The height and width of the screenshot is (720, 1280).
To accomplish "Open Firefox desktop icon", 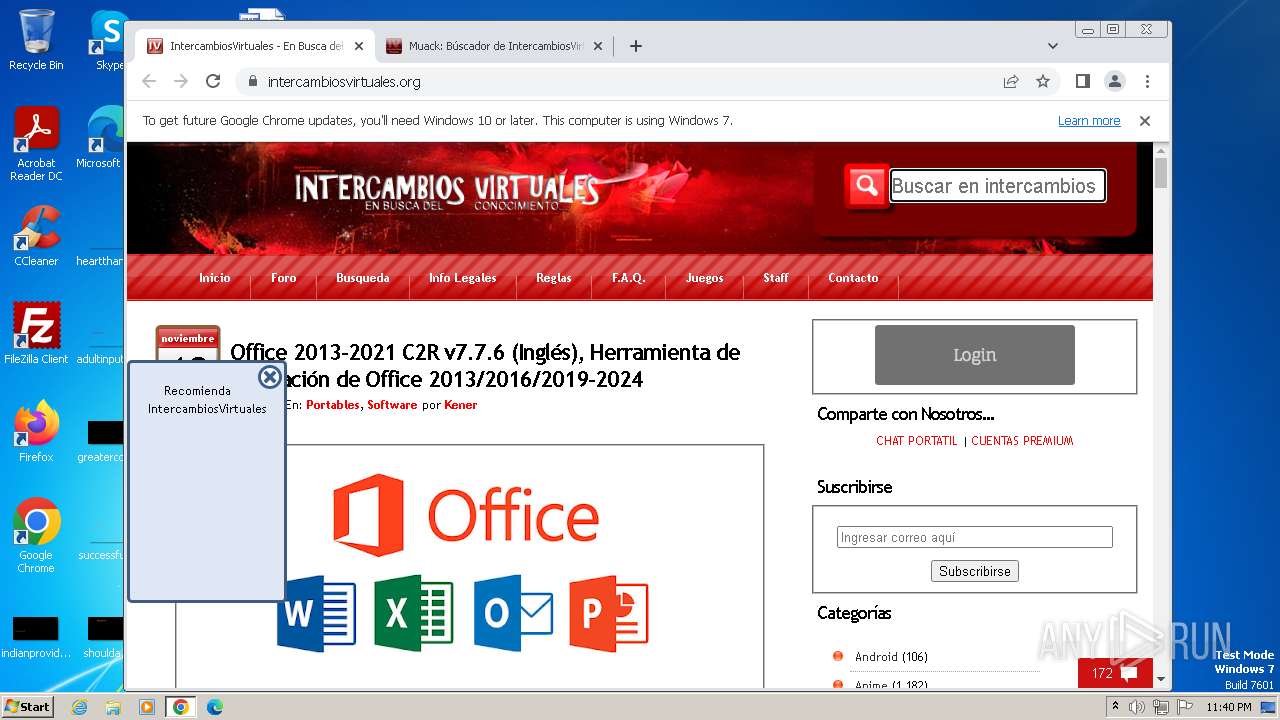I will click(36, 432).
